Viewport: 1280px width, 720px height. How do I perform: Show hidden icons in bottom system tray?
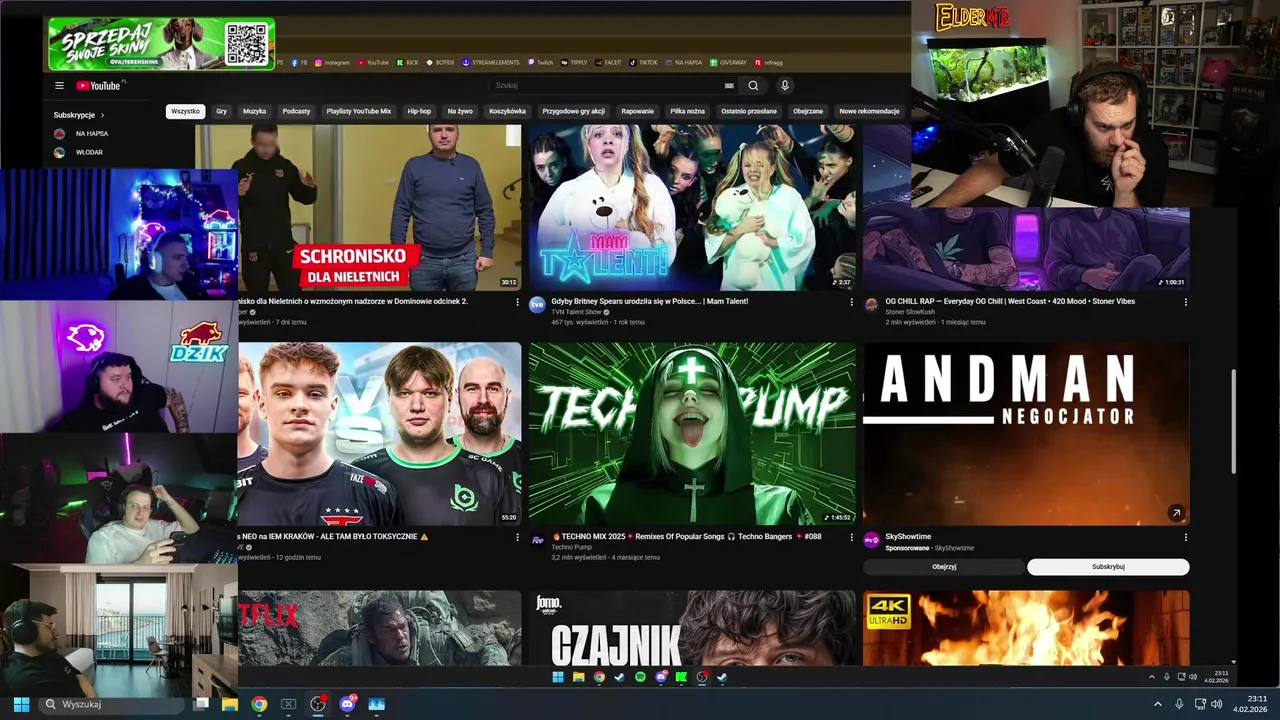[x=1158, y=704]
